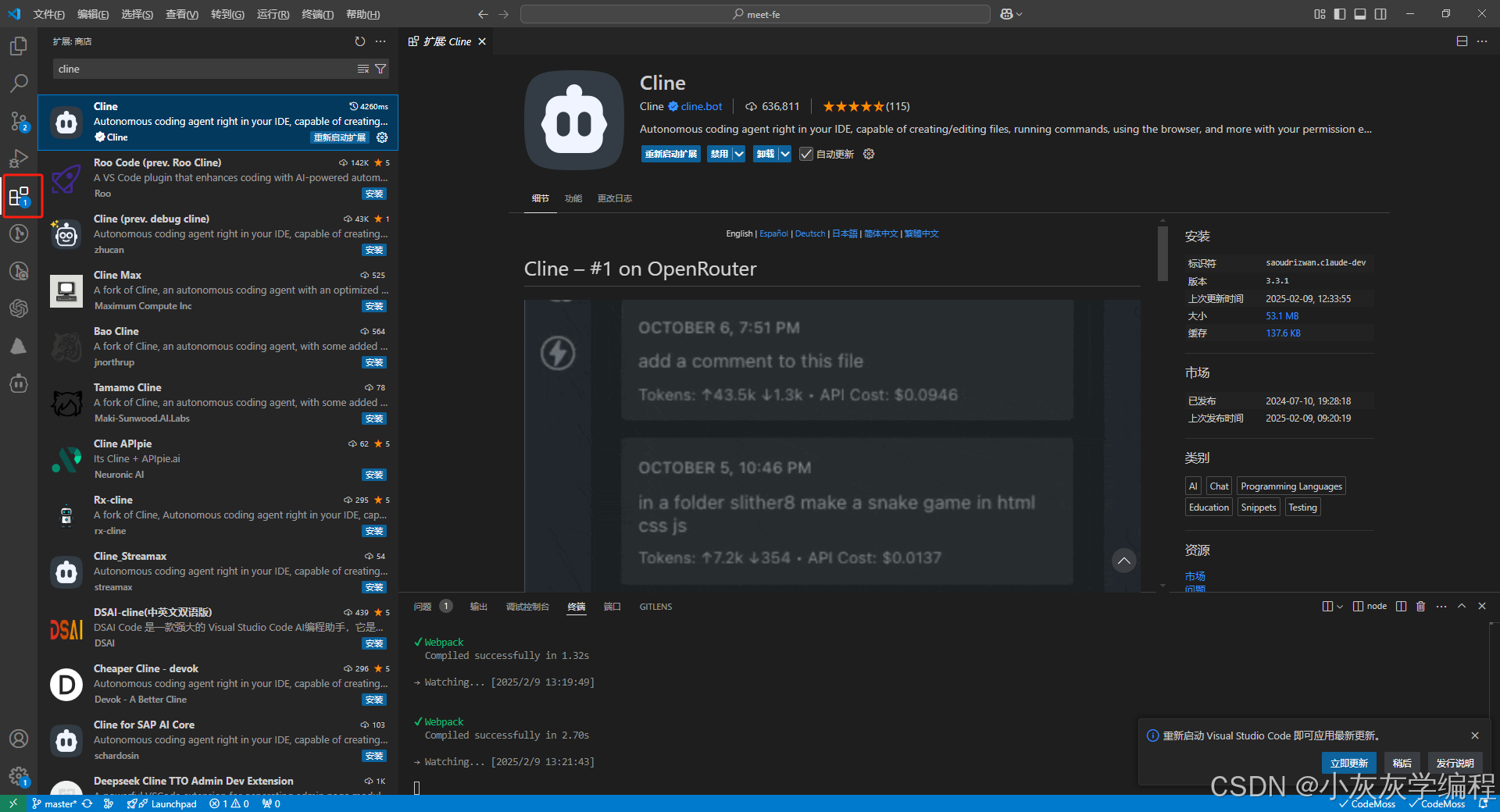The image size is (1500, 812).
Task: Open the Explorer view in the activity bar
Action: 19,46
